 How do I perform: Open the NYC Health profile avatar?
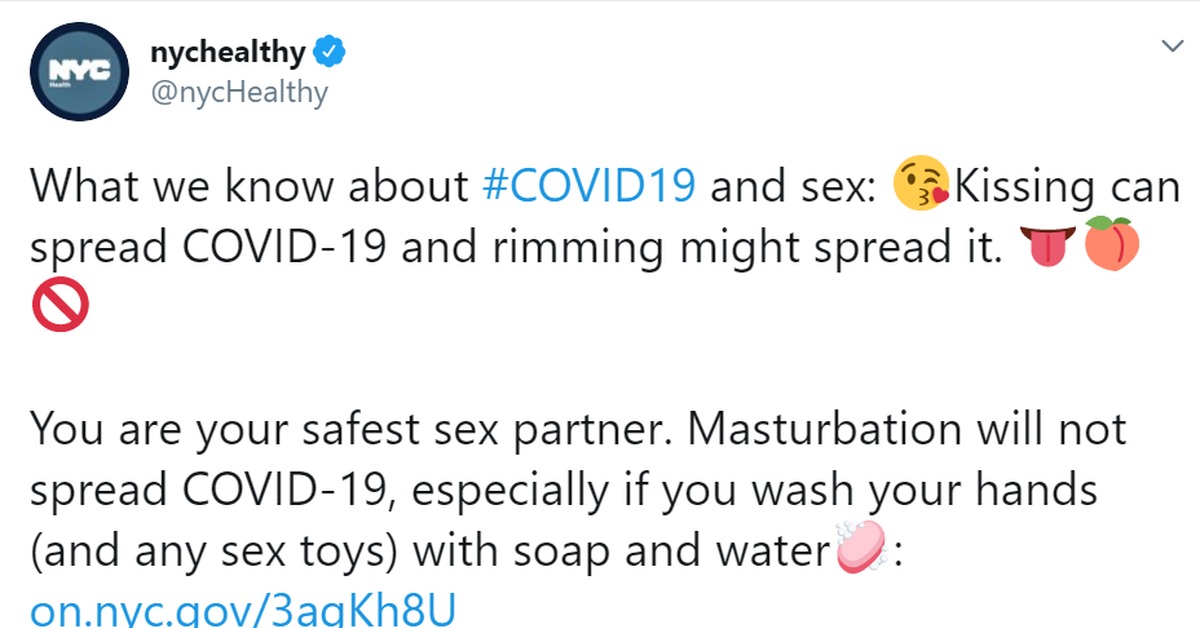tap(79, 72)
